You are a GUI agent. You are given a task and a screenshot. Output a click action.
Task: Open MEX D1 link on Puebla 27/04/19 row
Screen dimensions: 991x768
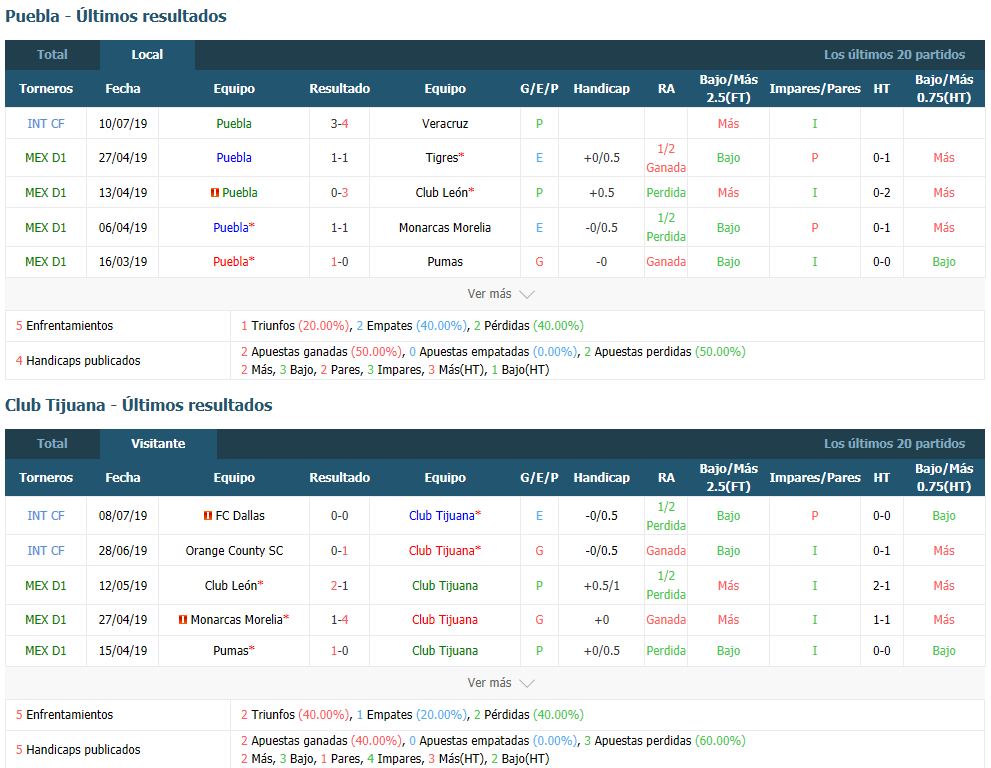click(x=46, y=158)
